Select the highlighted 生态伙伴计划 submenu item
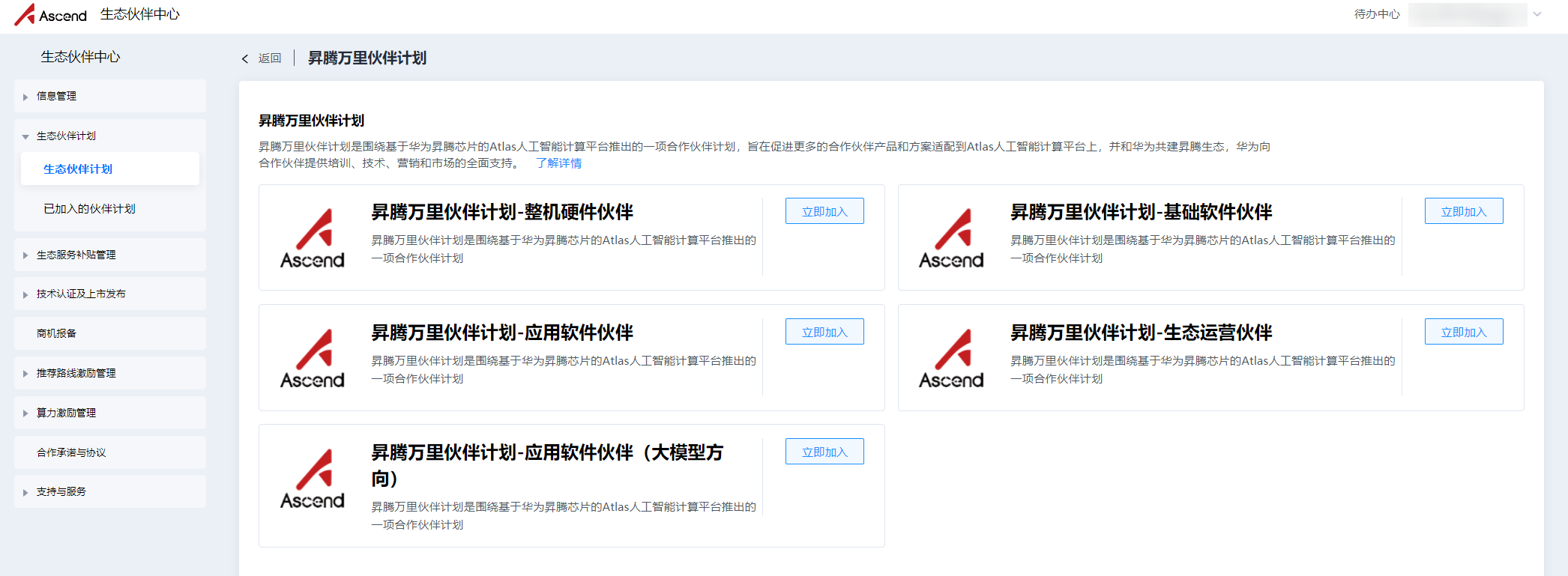Viewport: 1568px width, 576px height. pos(110,169)
